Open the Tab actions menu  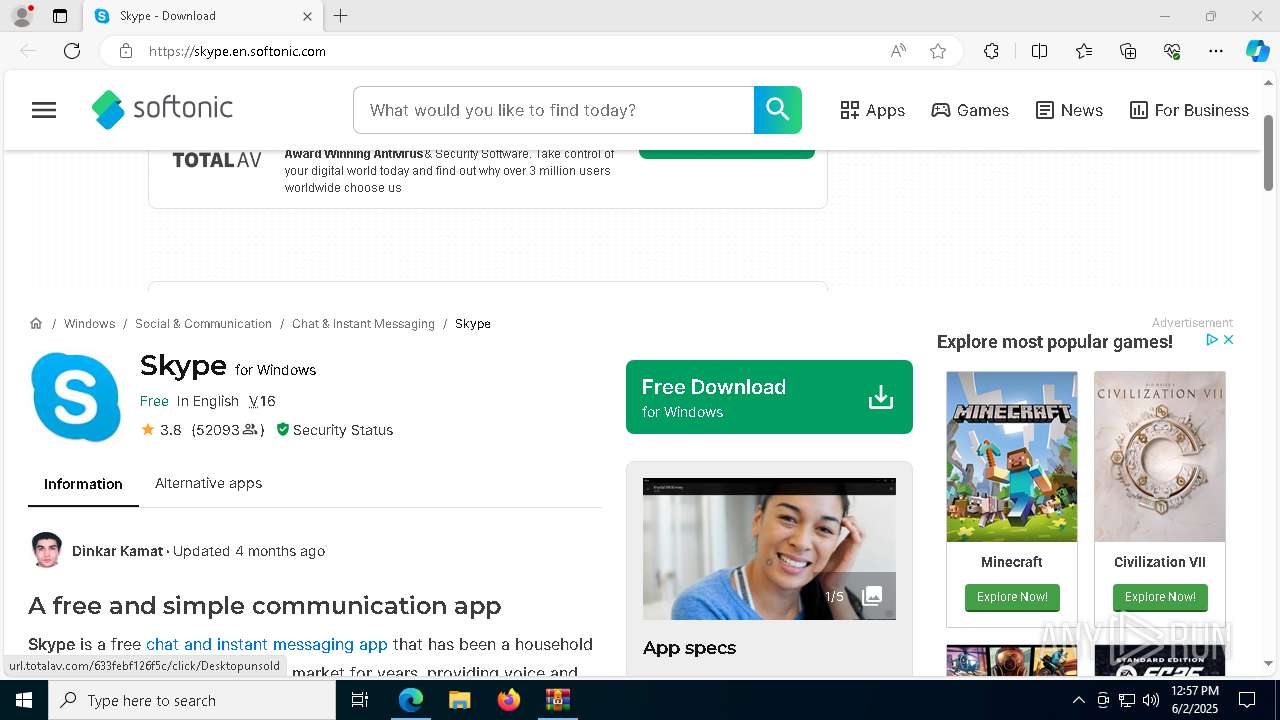60,16
